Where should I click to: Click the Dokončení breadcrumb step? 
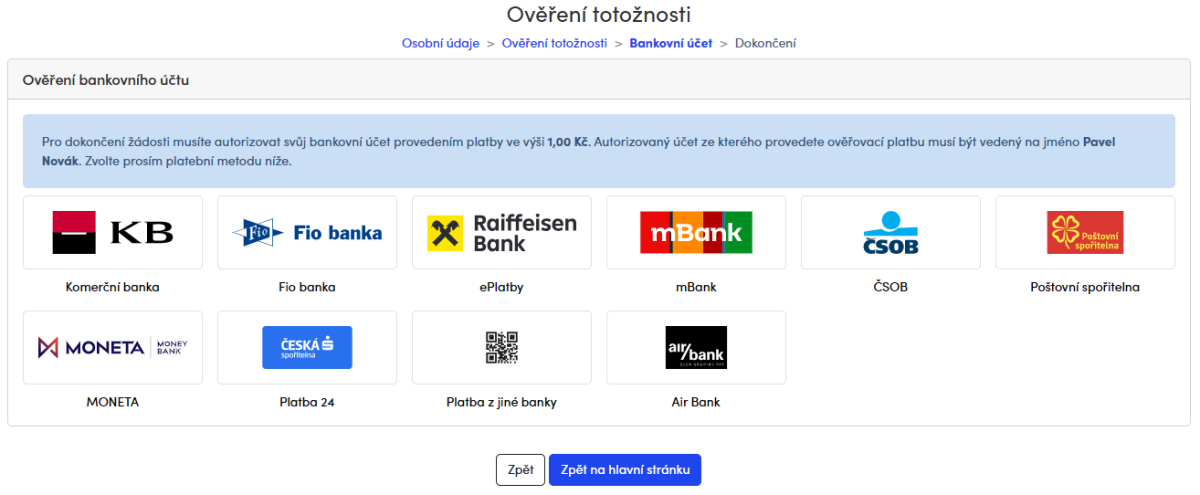[765, 43]
